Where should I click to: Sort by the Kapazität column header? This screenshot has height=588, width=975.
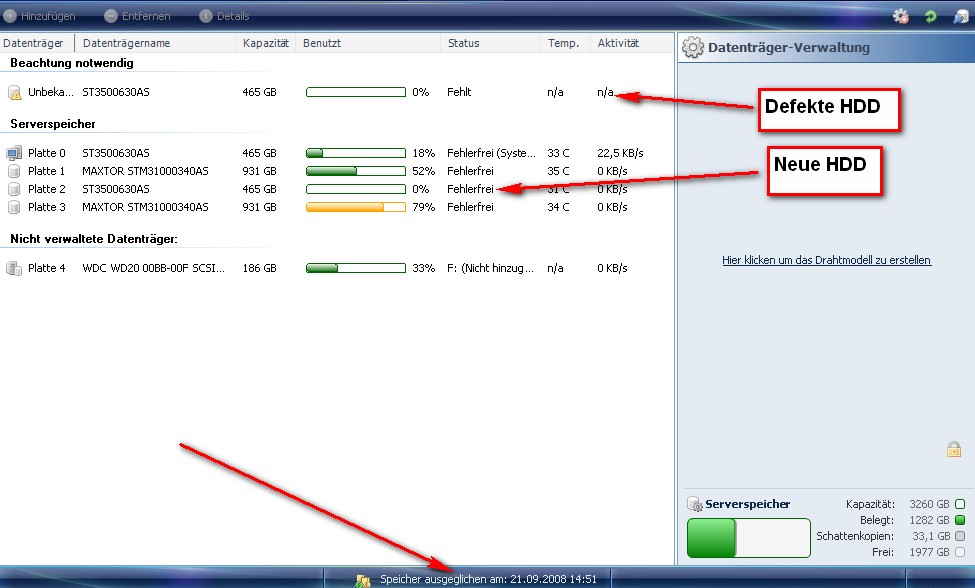click(x=265, y=43)
